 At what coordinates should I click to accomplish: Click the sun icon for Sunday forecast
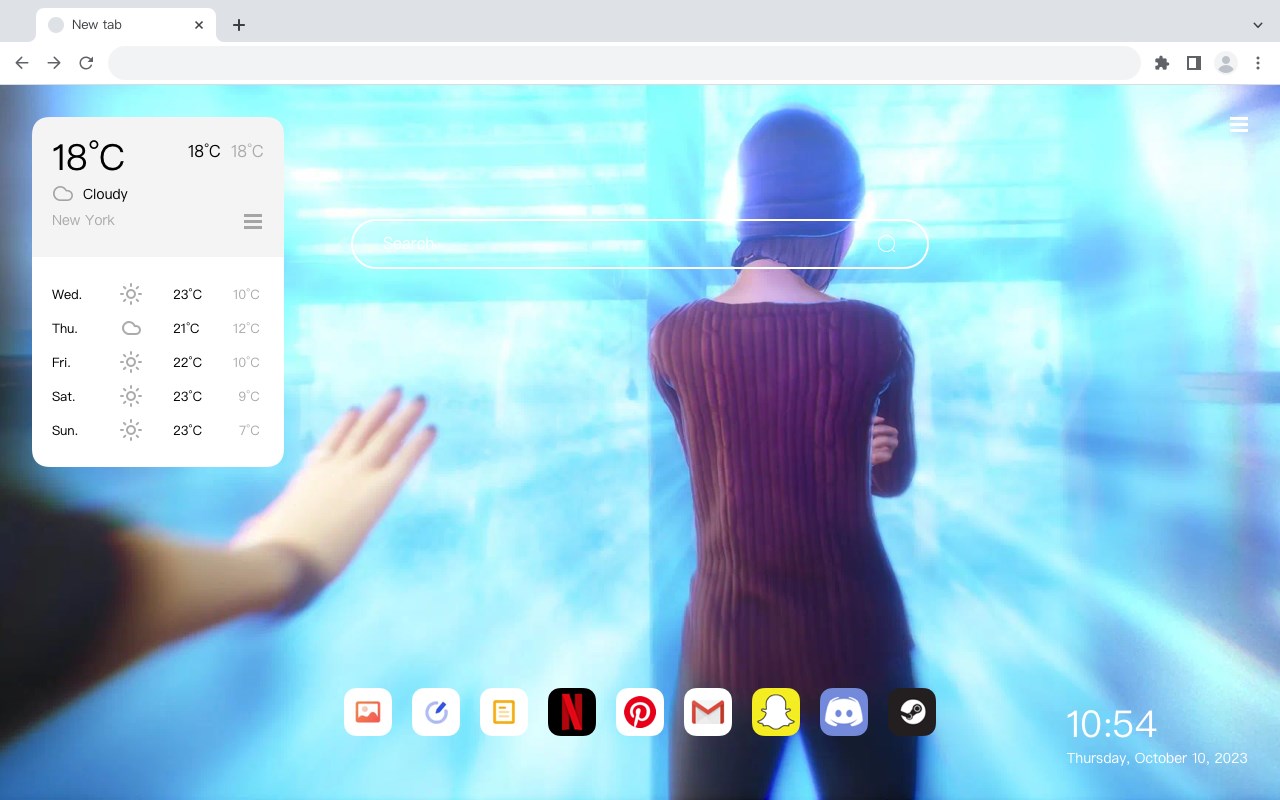coord(131,430)
